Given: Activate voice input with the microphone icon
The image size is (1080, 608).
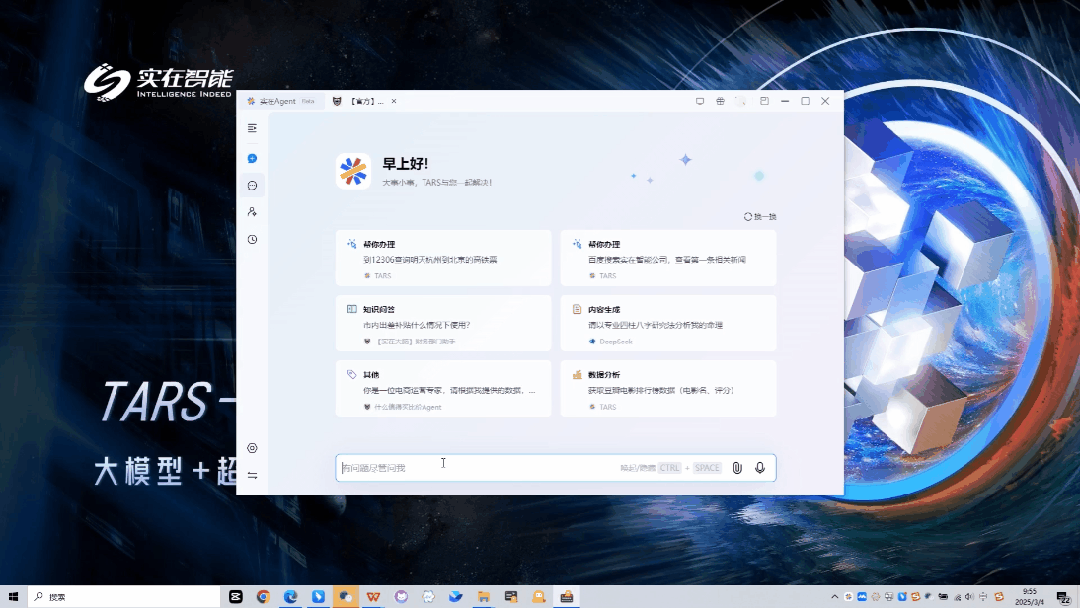Looking at the screenshot, I should coord(760,467).
